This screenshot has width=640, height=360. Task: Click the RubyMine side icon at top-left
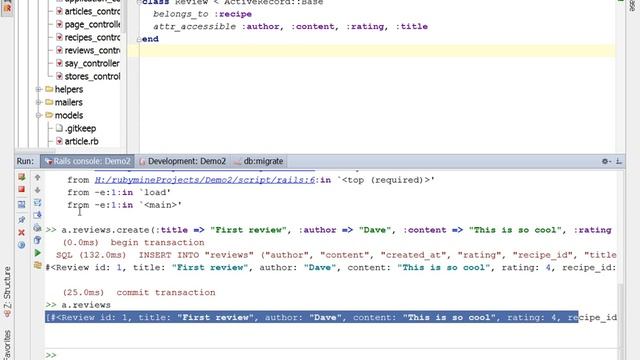7,7
